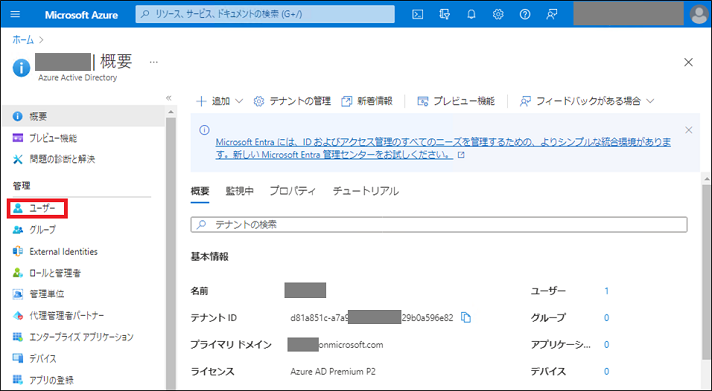Close the Azure Active Directory blade
The width and height of the screenshot is (712, 391).
[688, 62]
